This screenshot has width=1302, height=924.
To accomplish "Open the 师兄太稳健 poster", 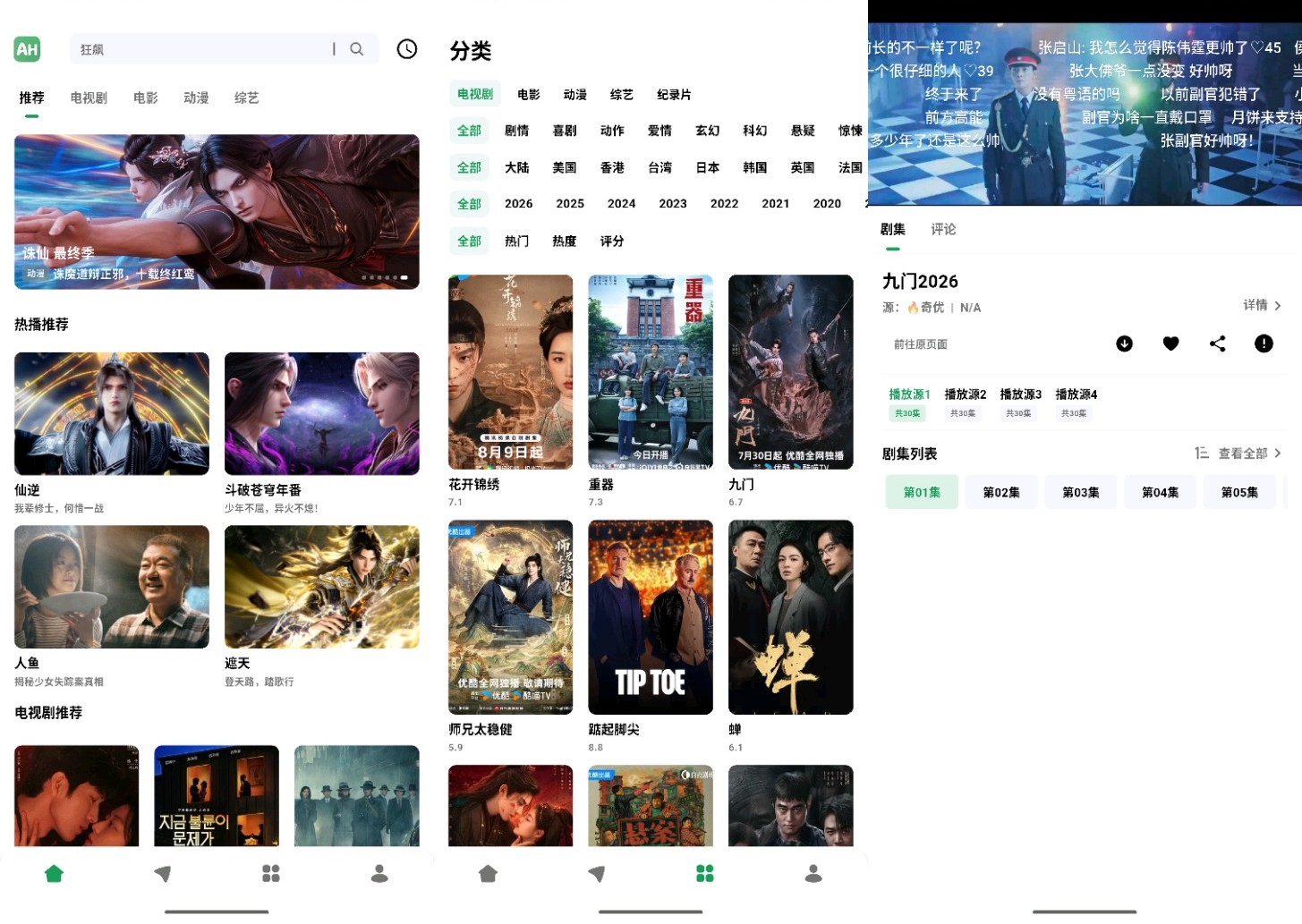I will 511,617.
